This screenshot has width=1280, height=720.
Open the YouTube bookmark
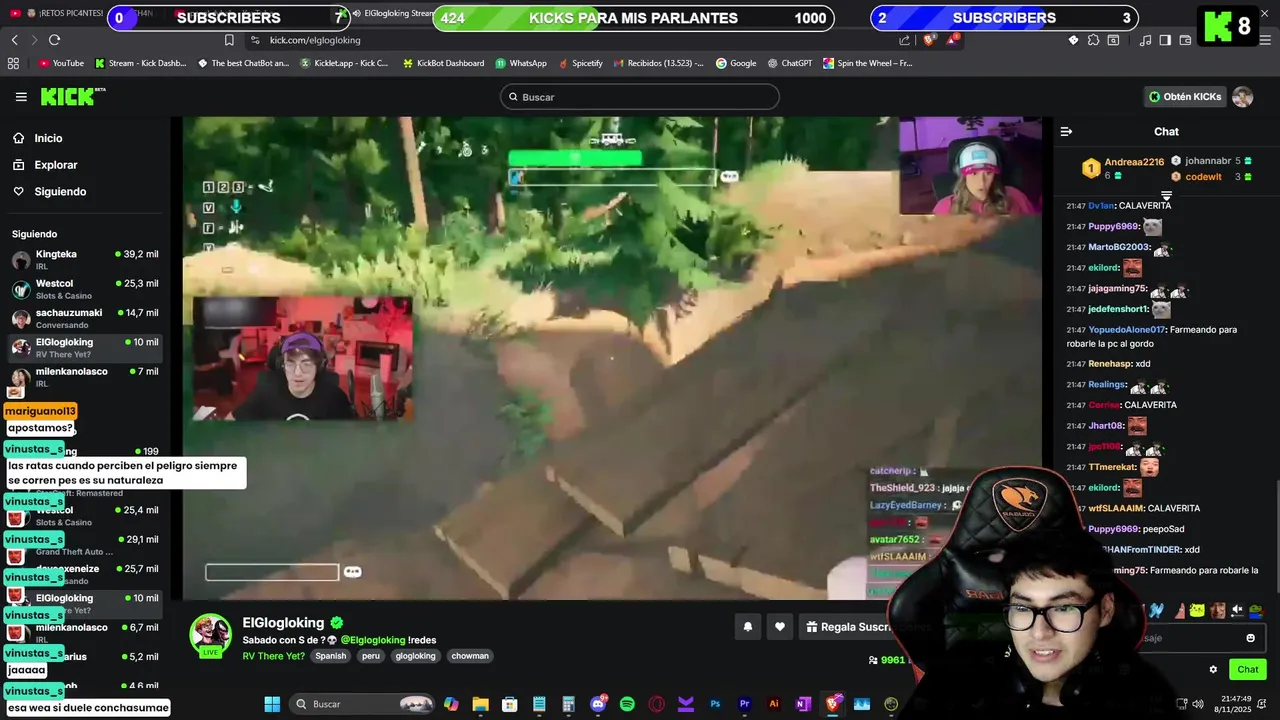[61, 63]
